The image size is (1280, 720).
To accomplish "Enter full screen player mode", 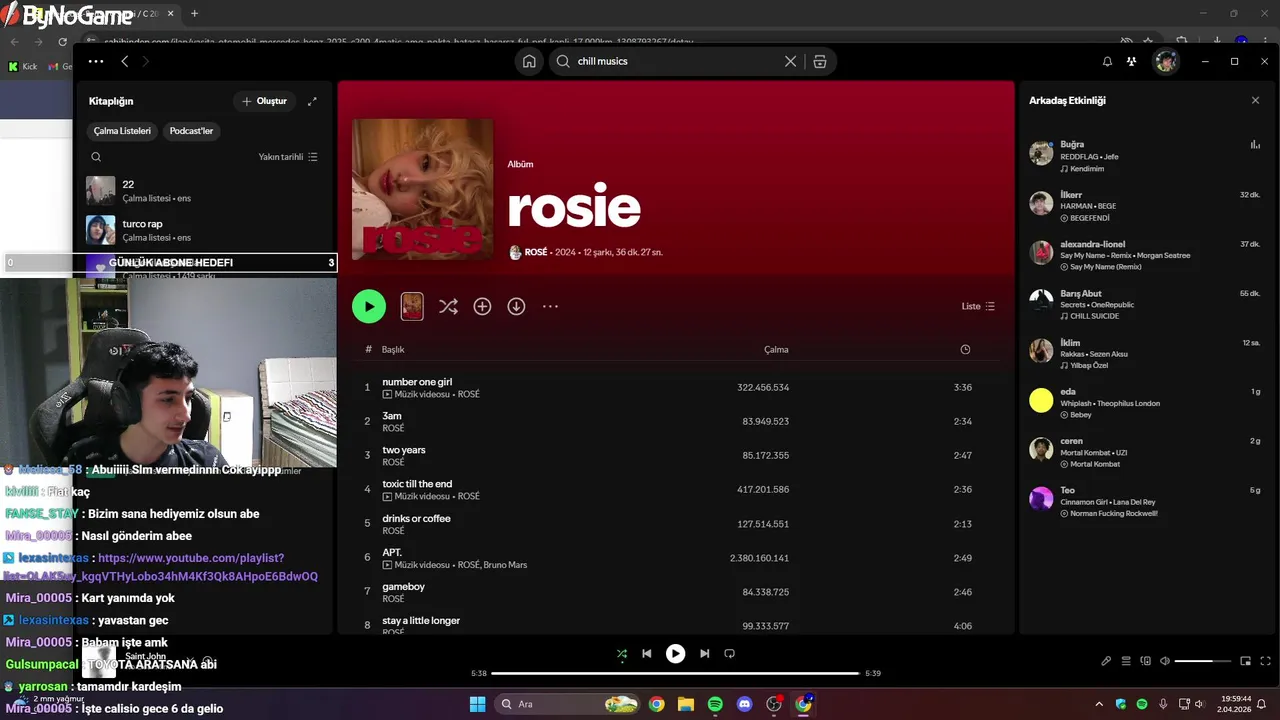I will click(x=1266, y=661).
